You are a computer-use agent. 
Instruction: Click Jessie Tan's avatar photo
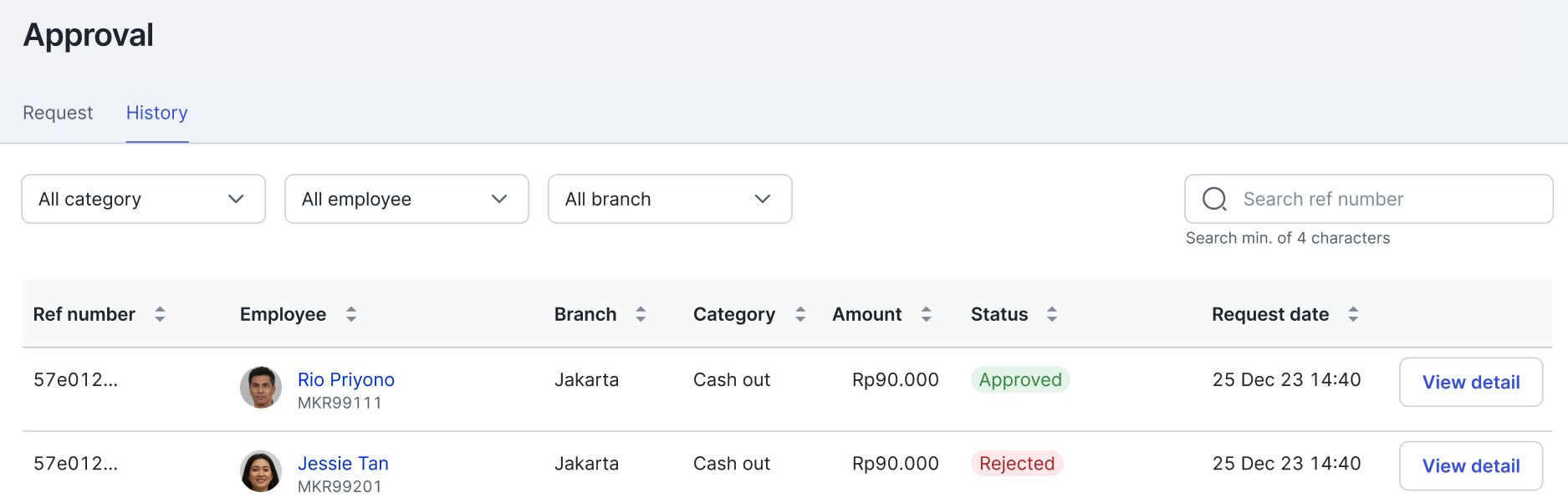click(261, 471)
